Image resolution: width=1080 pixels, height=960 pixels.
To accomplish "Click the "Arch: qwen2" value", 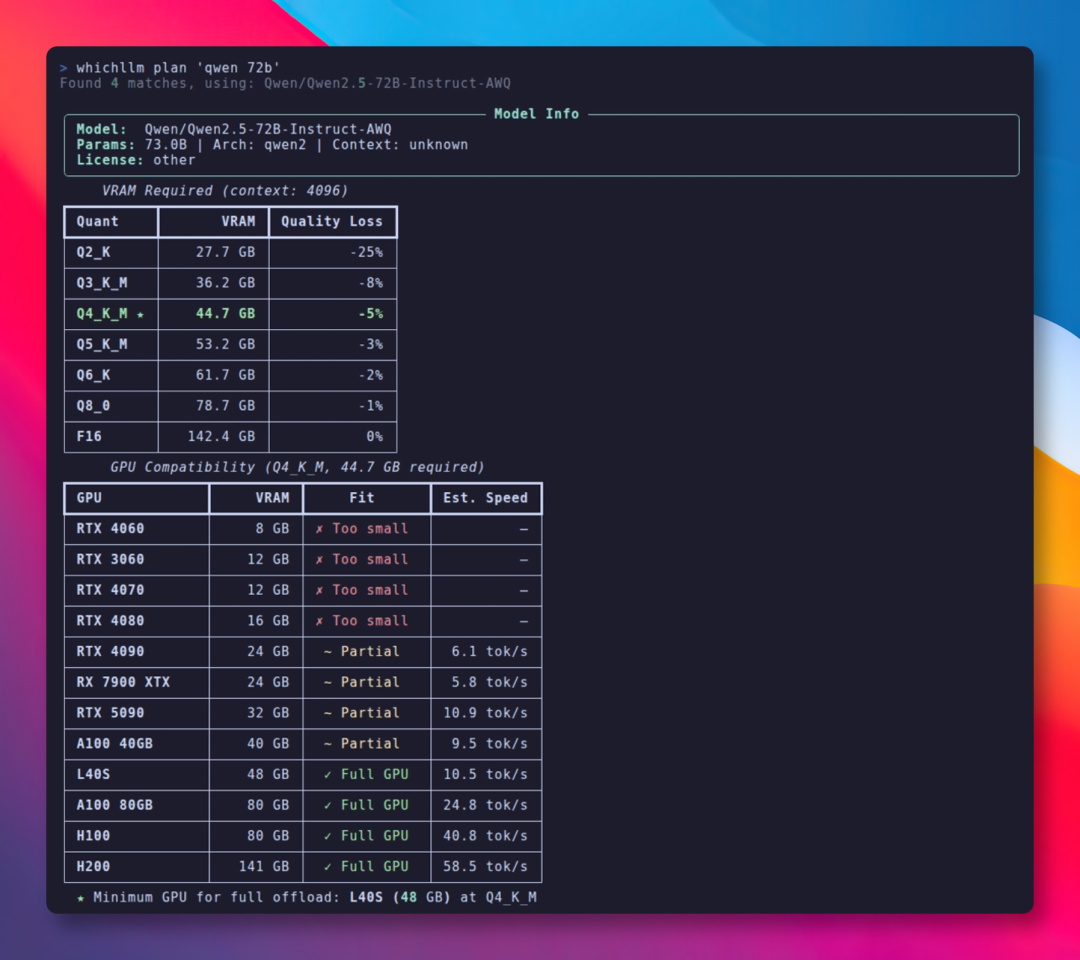I will pyautogui.click(x=259, y=145).
